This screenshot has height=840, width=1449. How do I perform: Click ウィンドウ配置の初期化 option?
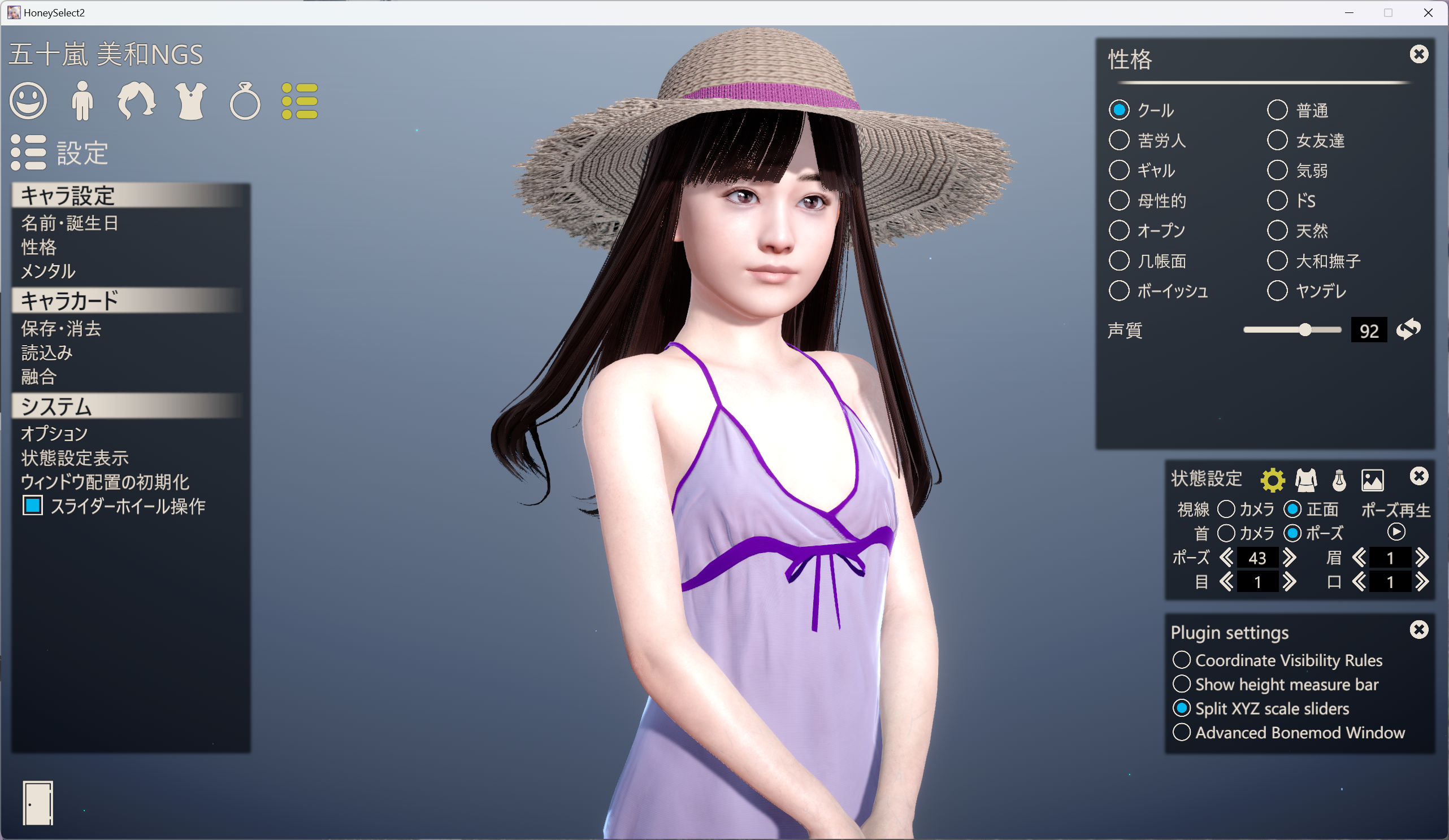105,482
